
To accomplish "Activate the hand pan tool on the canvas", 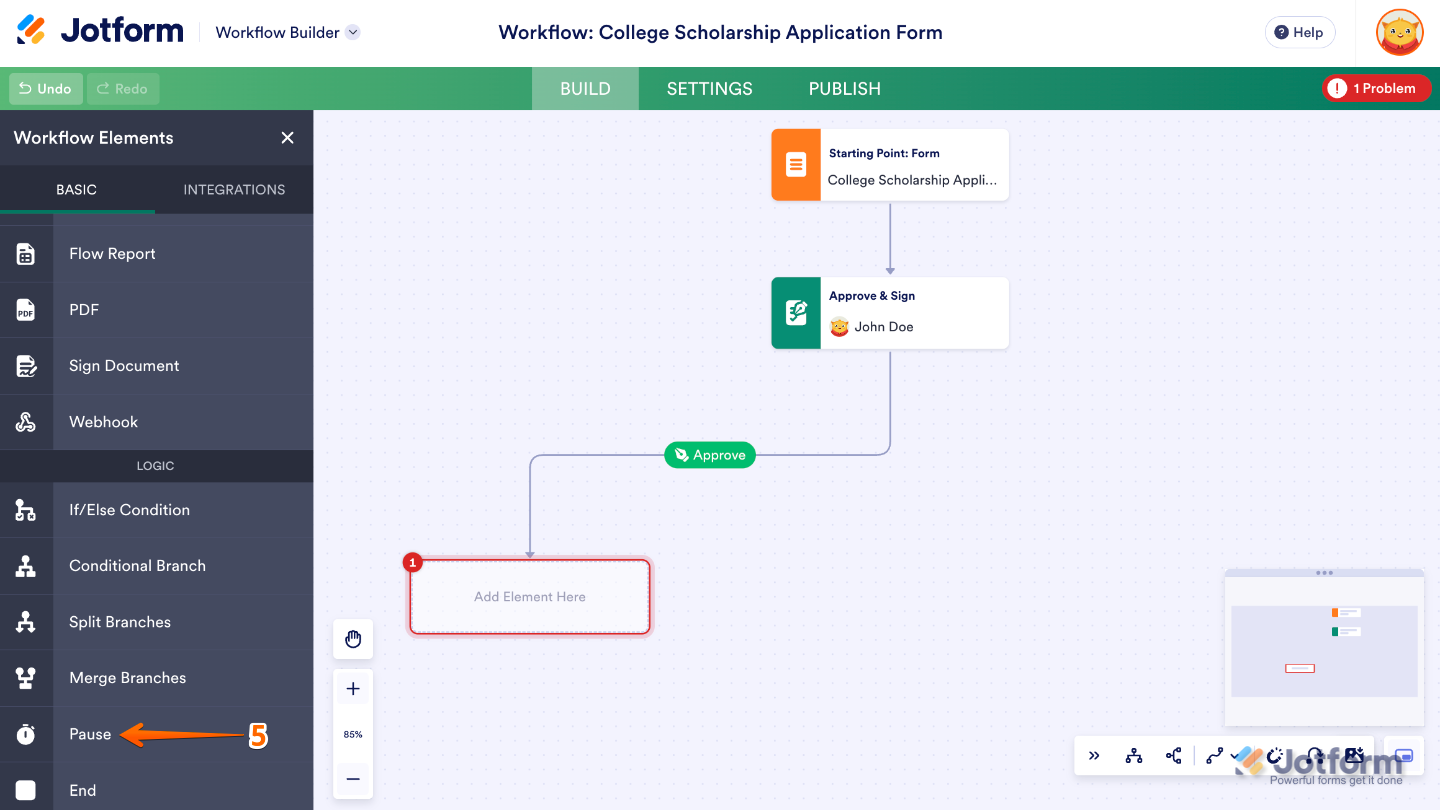I will [x=353, y=639].
